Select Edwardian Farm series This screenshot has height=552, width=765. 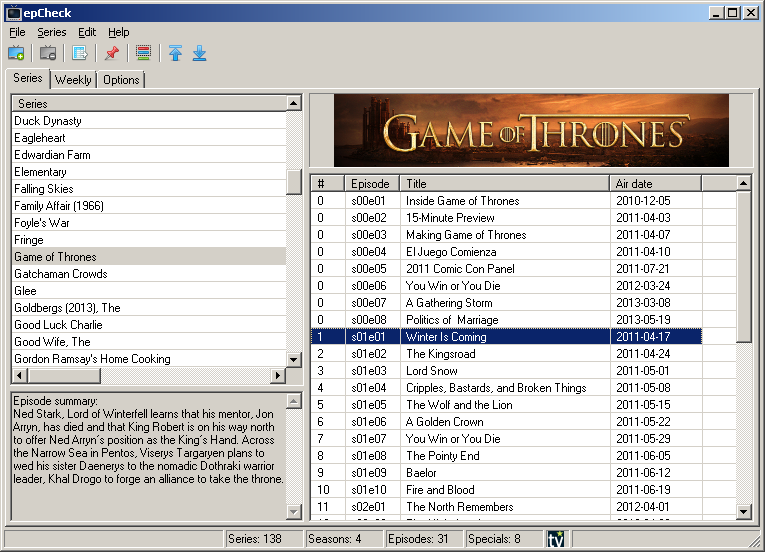click(x=149, y=155)
